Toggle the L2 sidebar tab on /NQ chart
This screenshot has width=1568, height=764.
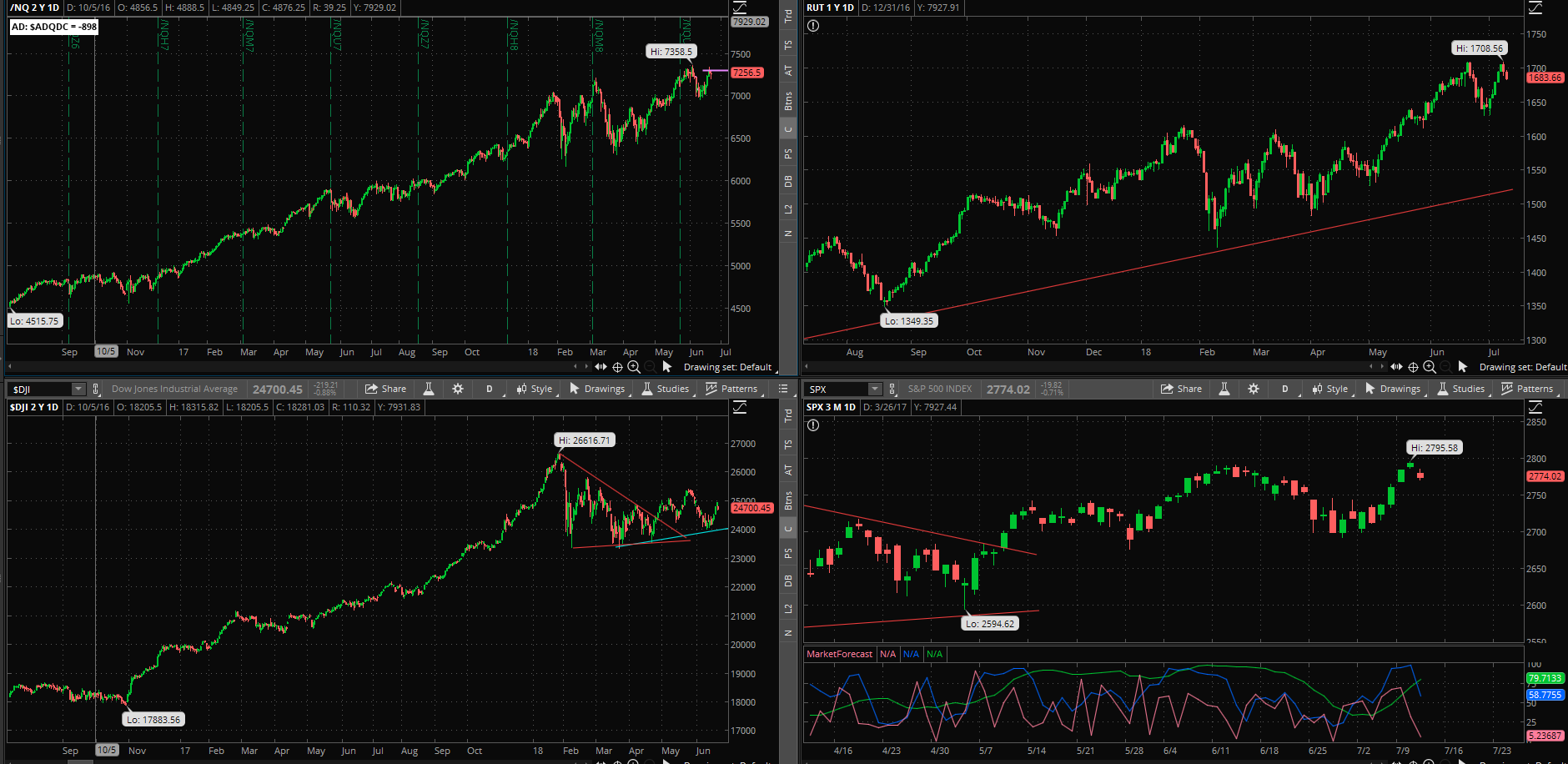788,209
